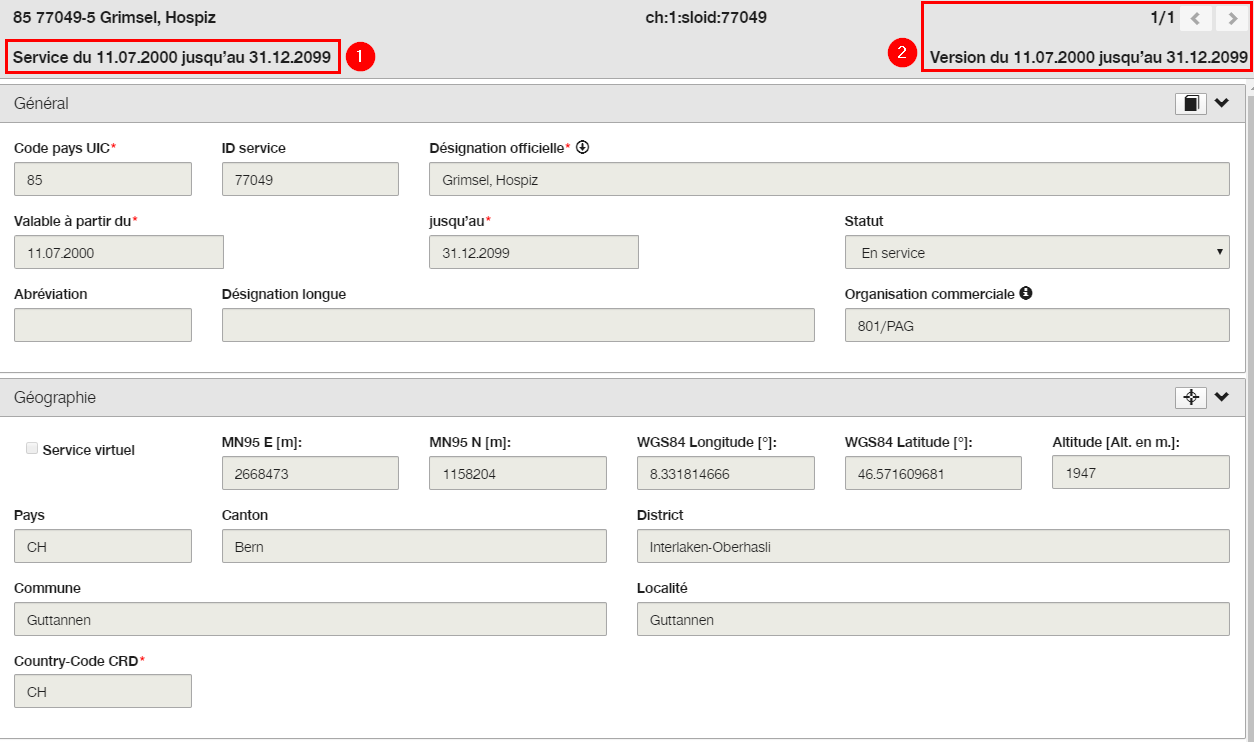Screen dimensions: 1254x742
Task: Click info icon beside Organisation commerciale
Action: point(1025,294)
